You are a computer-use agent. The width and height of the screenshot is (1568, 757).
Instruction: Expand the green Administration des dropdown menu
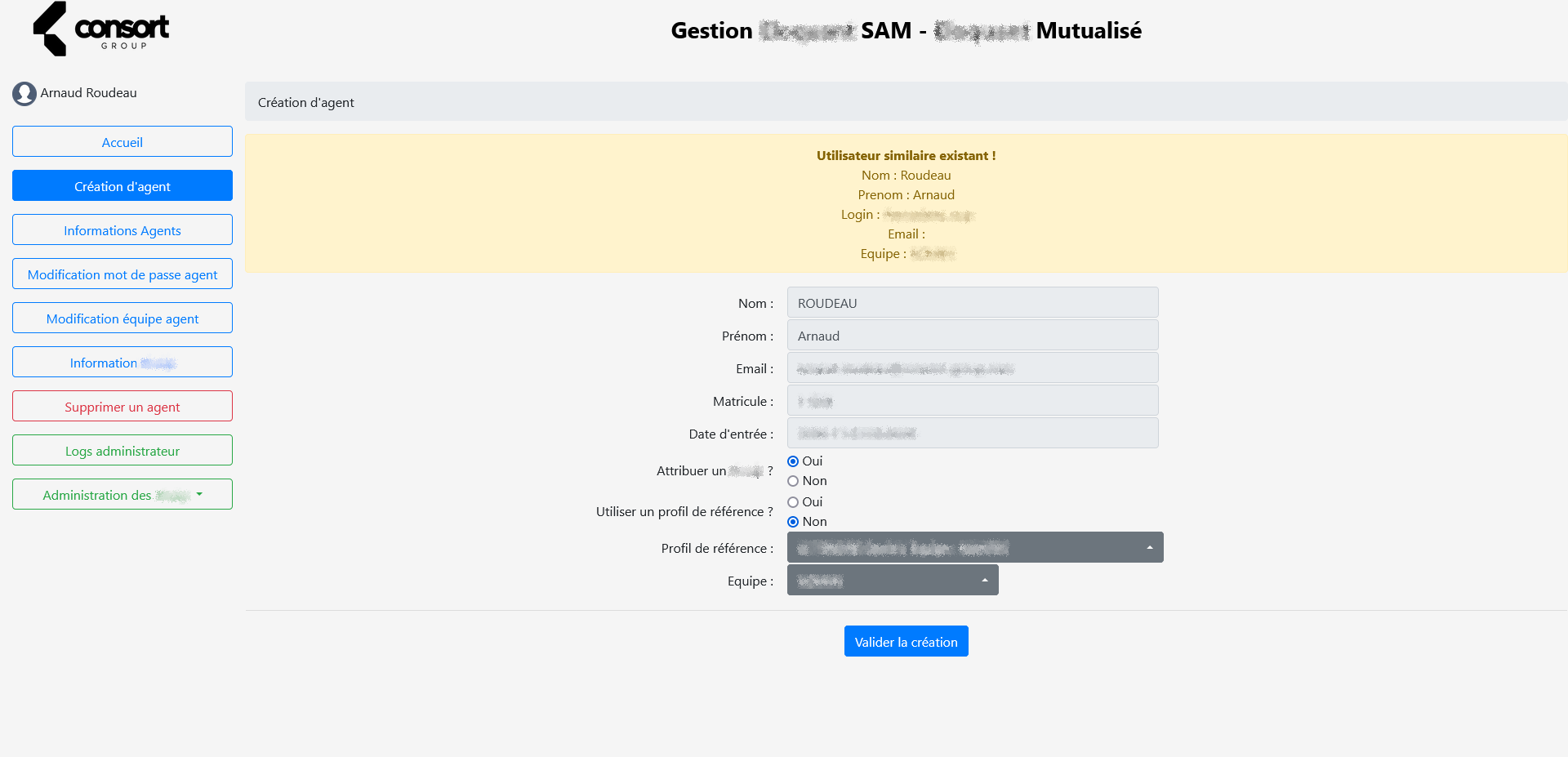122,495
